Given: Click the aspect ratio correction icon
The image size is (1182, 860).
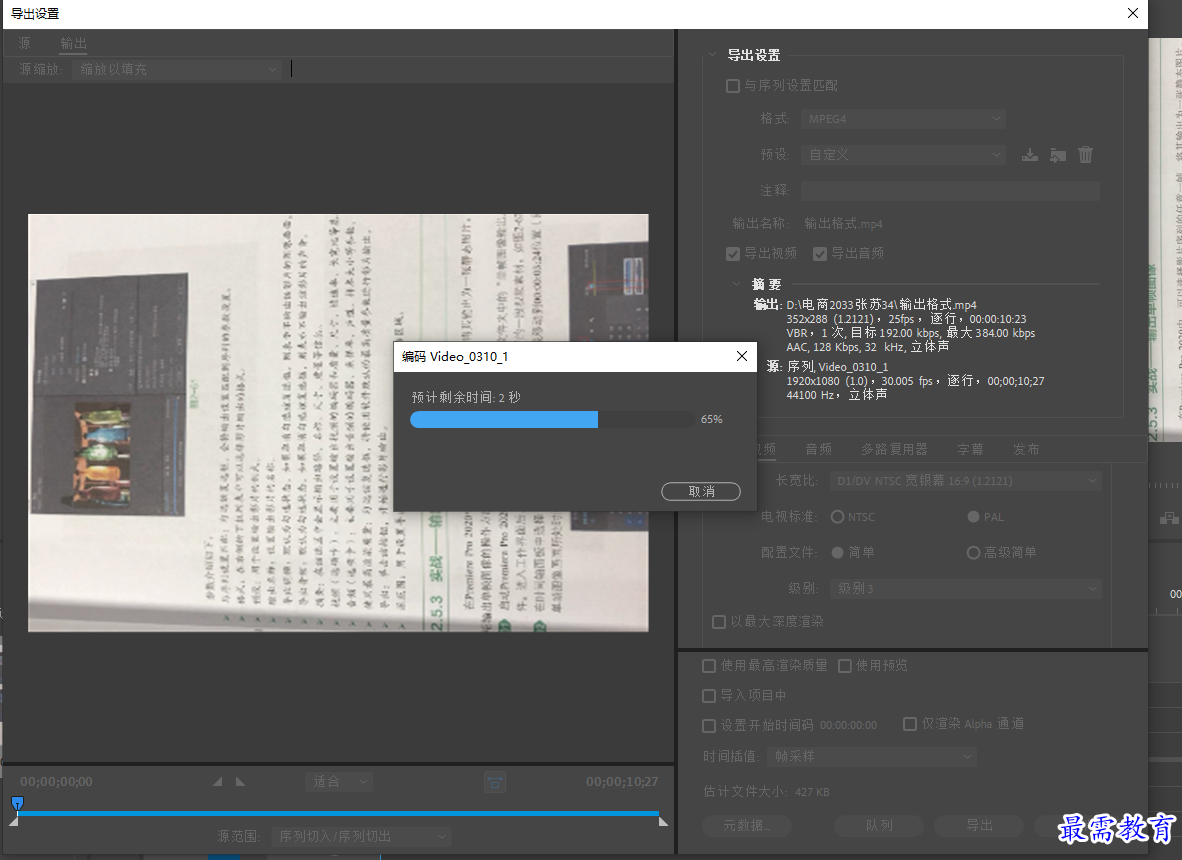Looking at the screenshot, I should pos(495,782).
